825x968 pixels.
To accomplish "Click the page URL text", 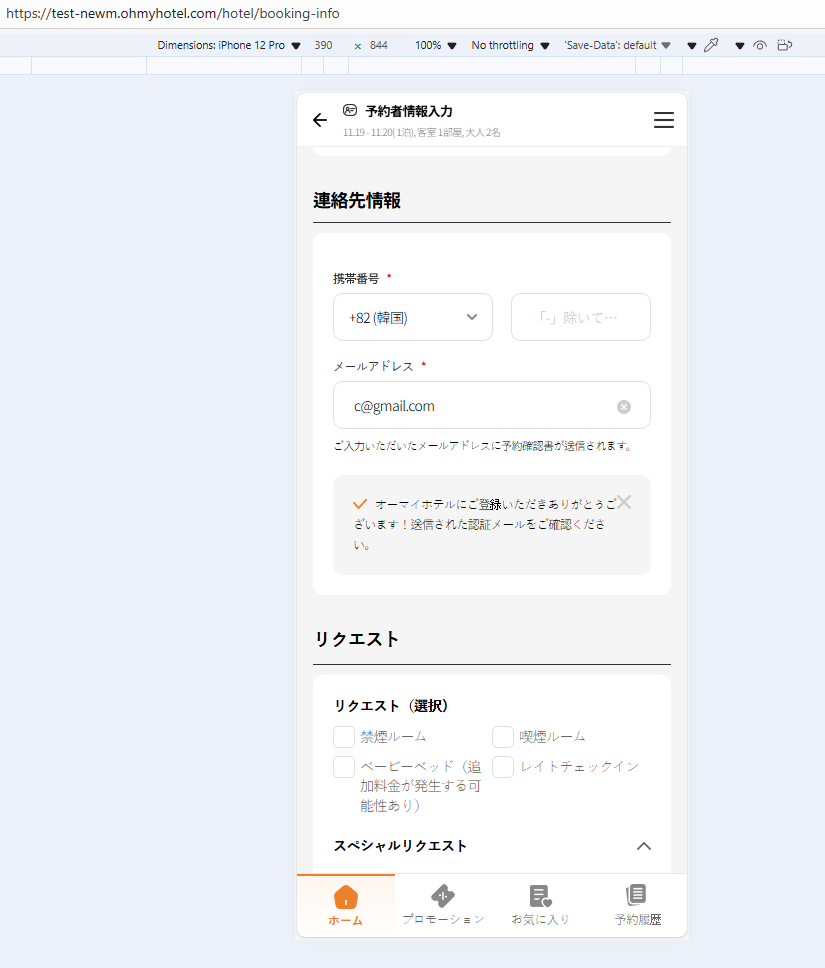I will coord(172,14).
